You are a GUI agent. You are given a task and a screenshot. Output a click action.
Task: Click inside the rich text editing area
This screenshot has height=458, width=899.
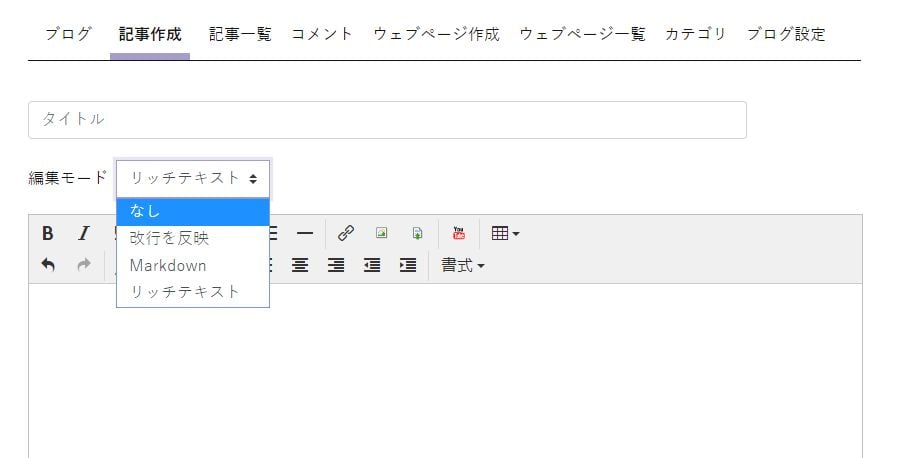click(445, 370)
